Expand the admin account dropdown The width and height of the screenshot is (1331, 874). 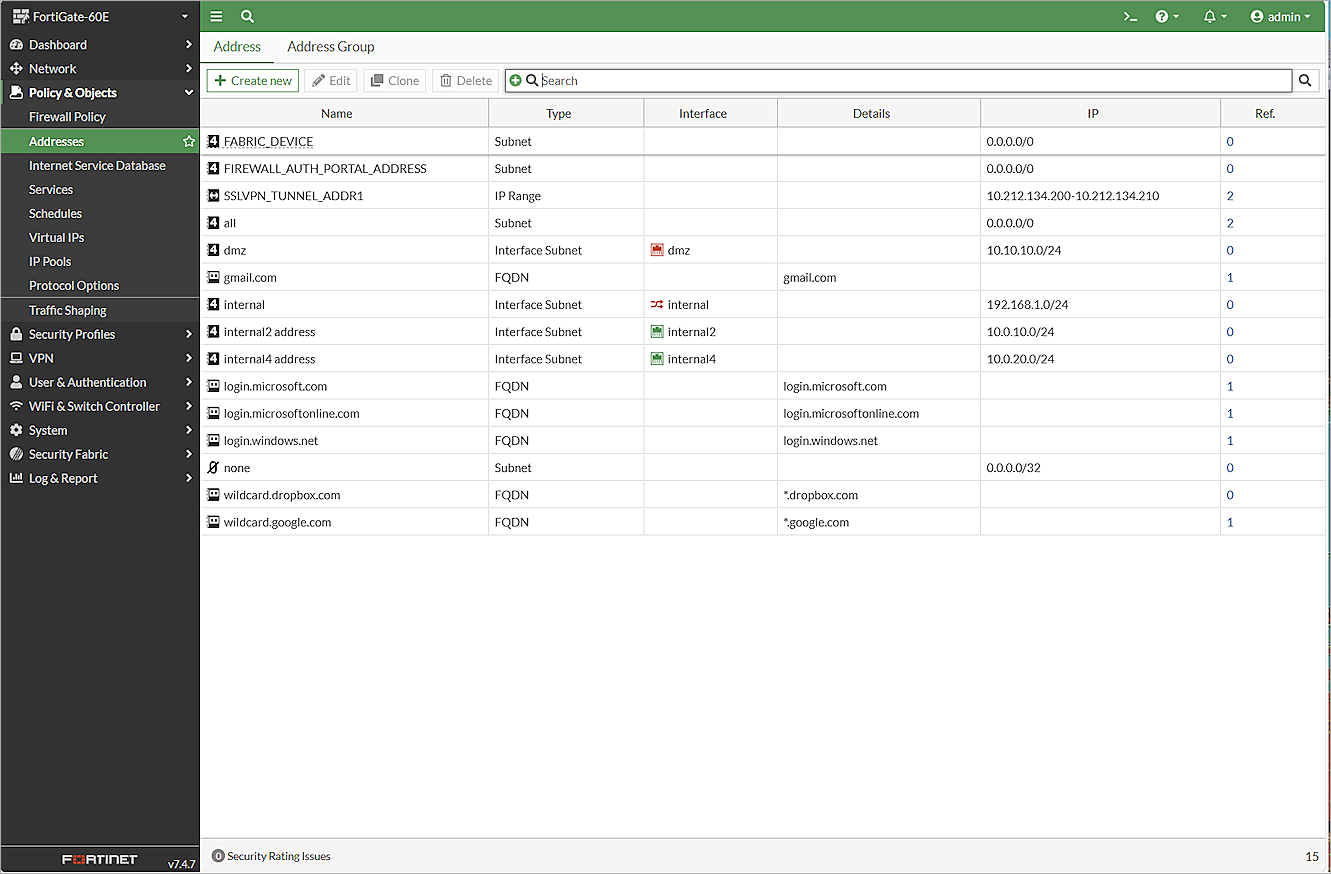1281,16
